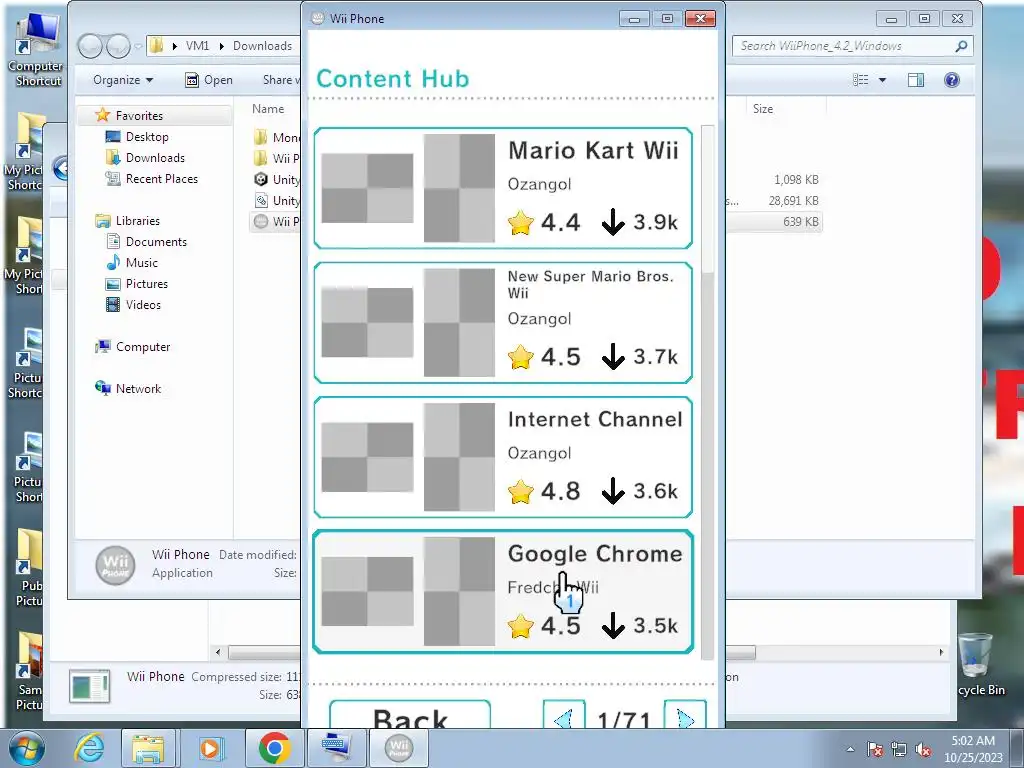The width and height of the screenshot is (1024, 768).
Task: Click the 5:02 AM taskbar clock
Action: (973, 749)
